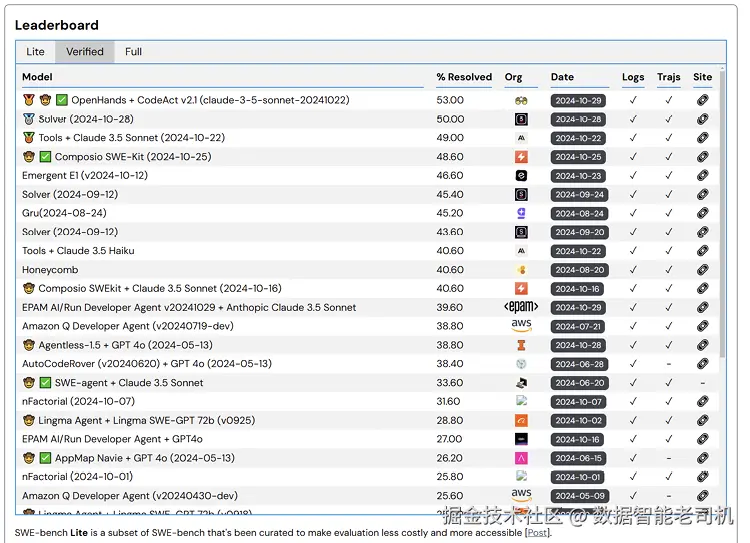Open site link for Tools + Claude 3.5 Sonnet
The image size is (750, 543).
[x=702, y=138]
